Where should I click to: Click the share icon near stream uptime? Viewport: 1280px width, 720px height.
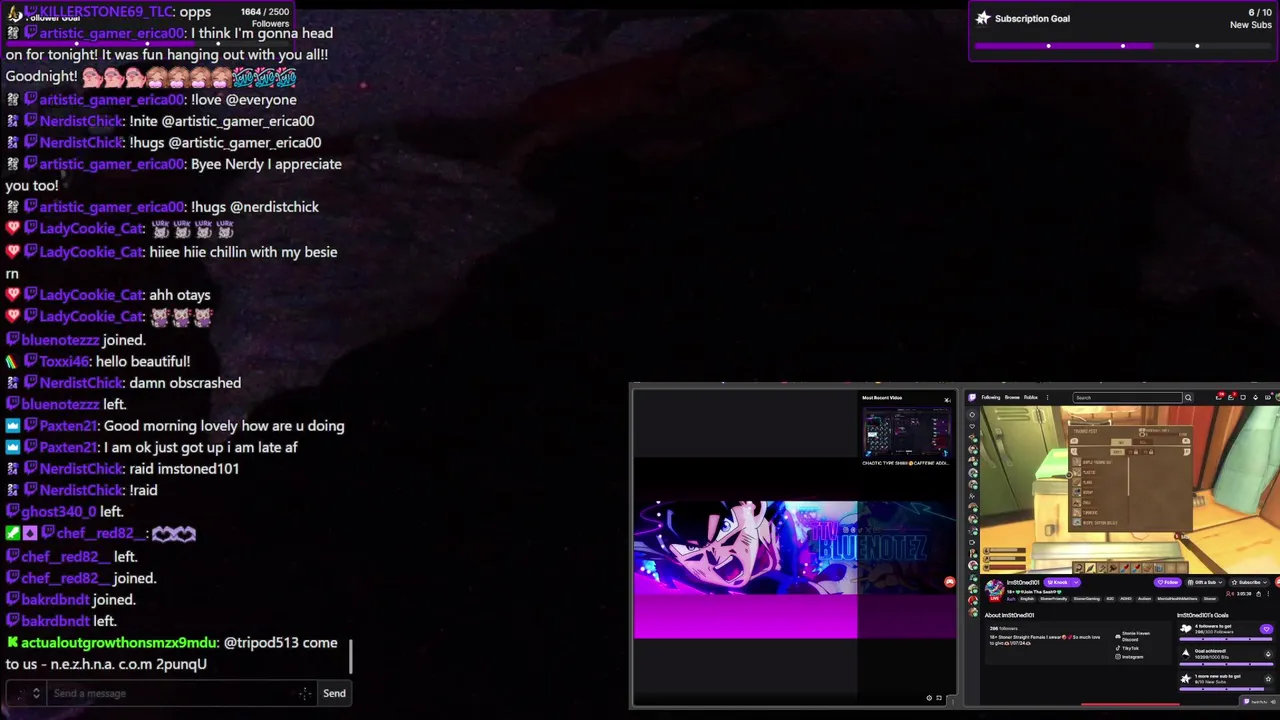pyautogui.click(x=1258, y=594)
